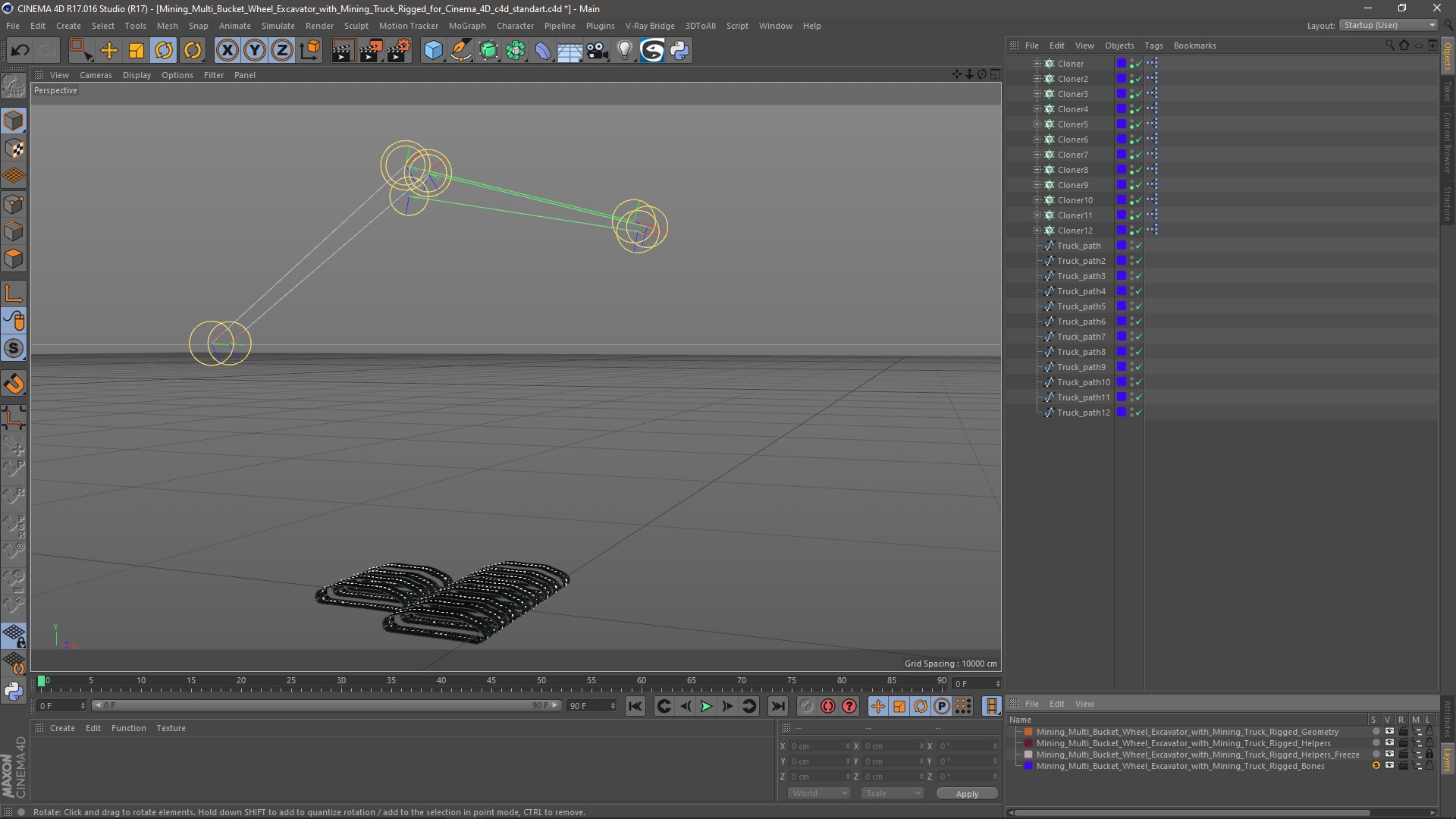Open the Simulate menu
The width and height of the screenshot is (1456, 819).
click(278, 26)
